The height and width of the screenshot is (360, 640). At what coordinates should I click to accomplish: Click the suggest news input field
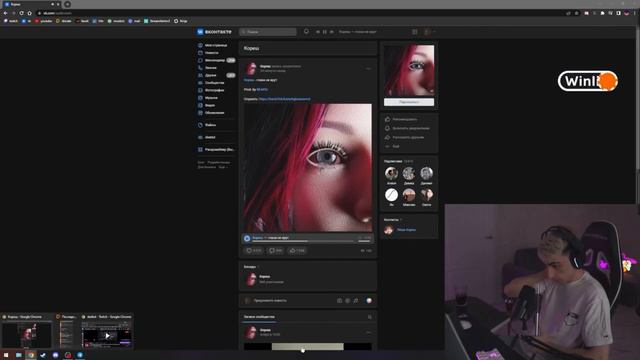290,300
